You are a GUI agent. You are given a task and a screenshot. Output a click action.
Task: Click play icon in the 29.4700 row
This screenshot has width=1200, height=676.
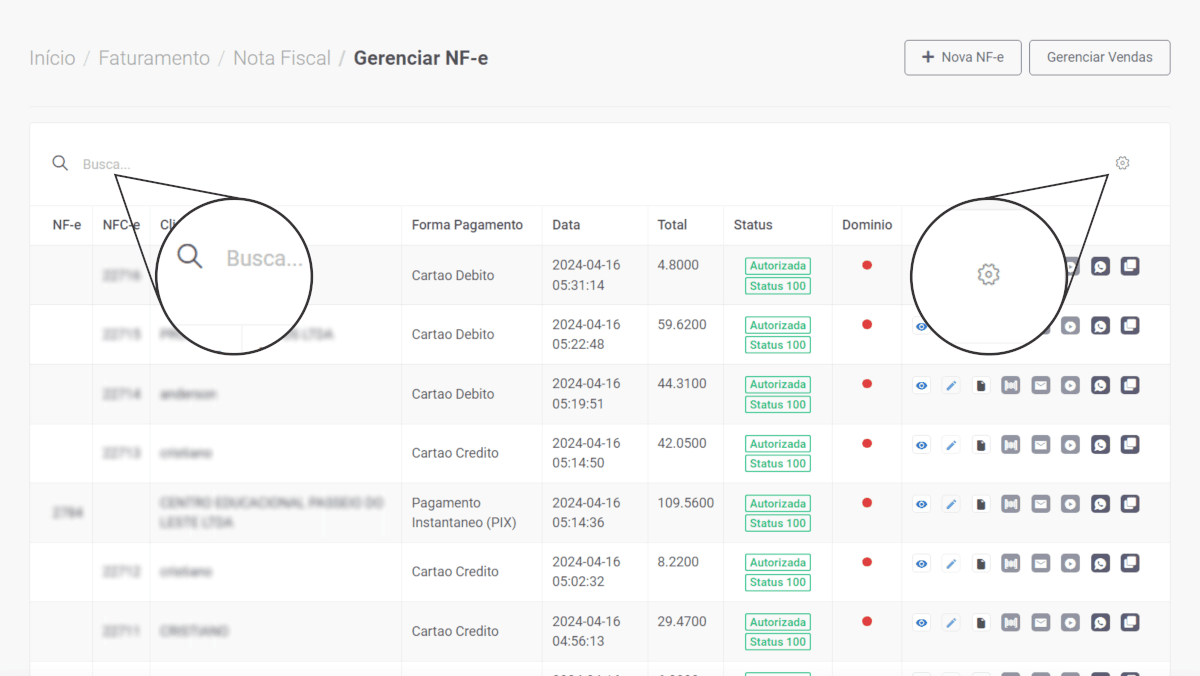tap(1070, 623)
